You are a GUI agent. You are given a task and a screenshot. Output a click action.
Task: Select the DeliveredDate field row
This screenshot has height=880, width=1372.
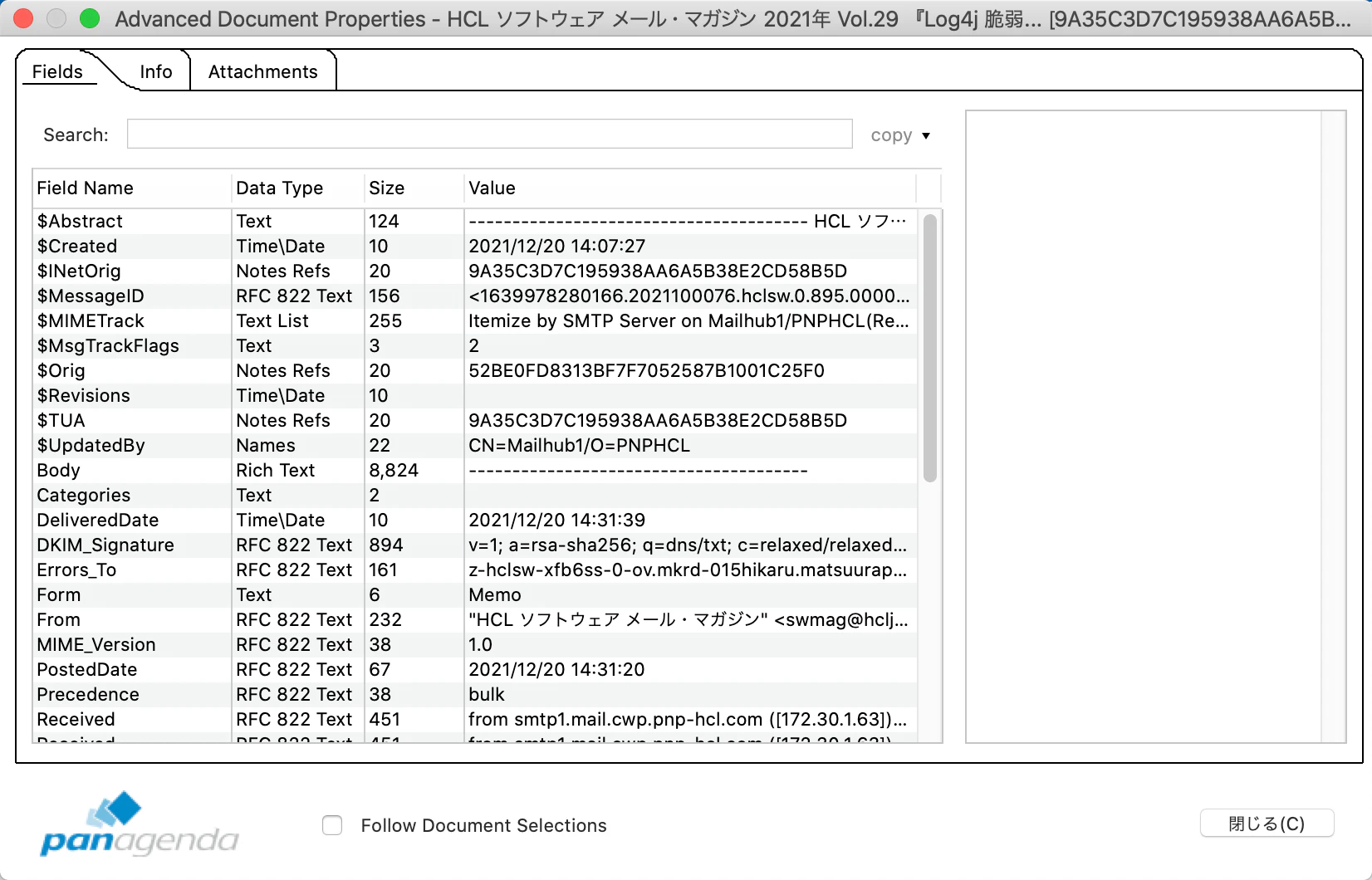click(475, 521)
